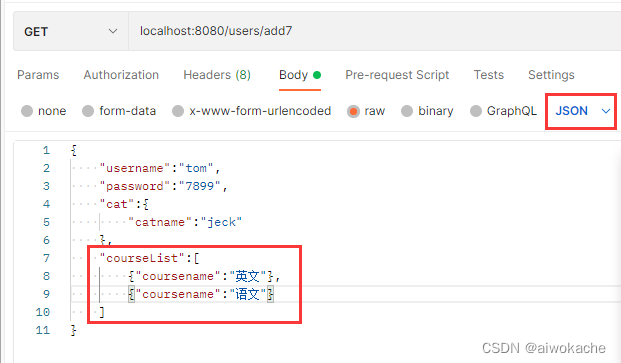Go to the Headers (8) tab
The image size is (621, 363).
click(217, 75)
